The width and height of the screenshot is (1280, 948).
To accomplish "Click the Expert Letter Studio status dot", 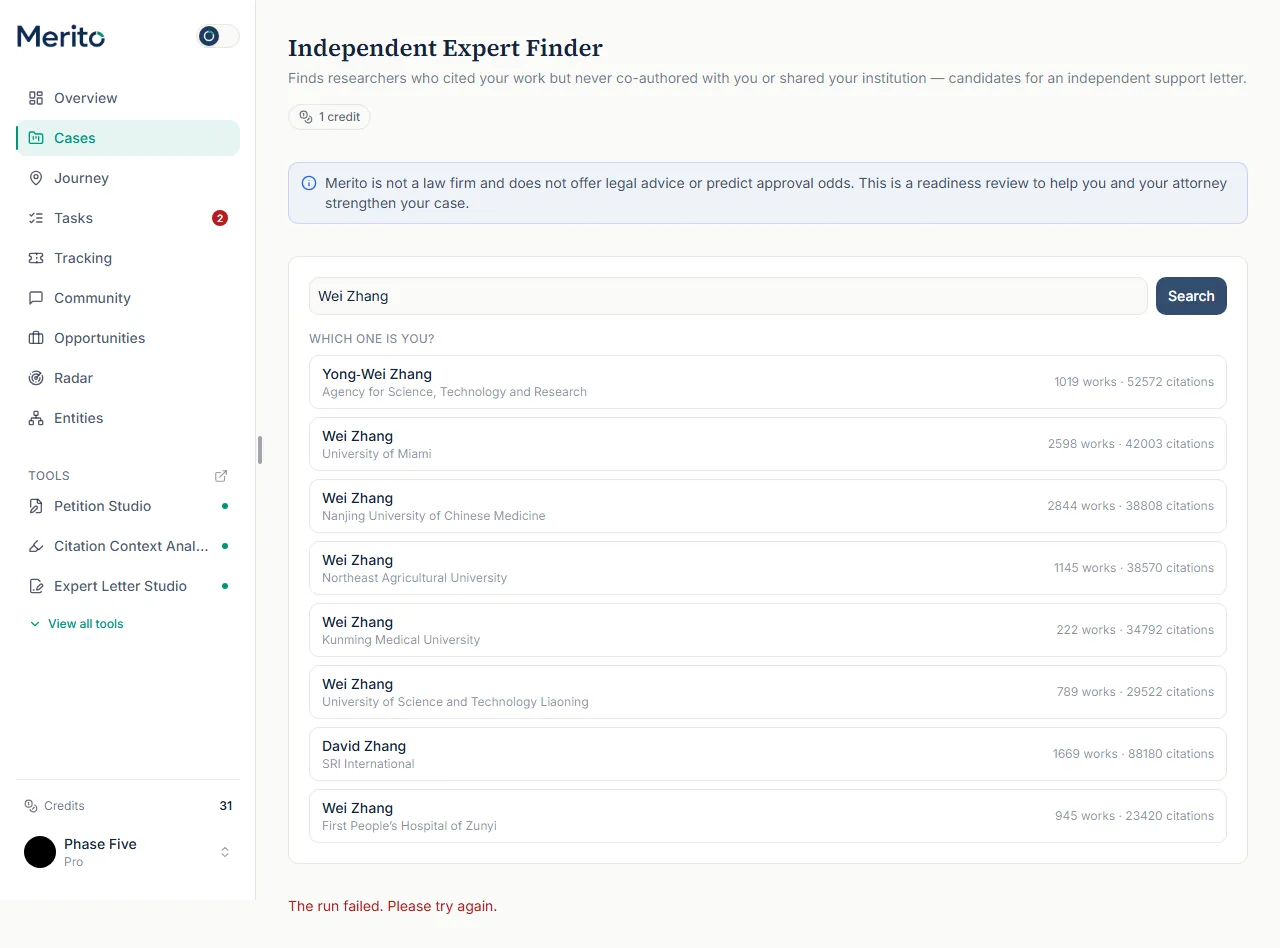I will click(225, 586).
